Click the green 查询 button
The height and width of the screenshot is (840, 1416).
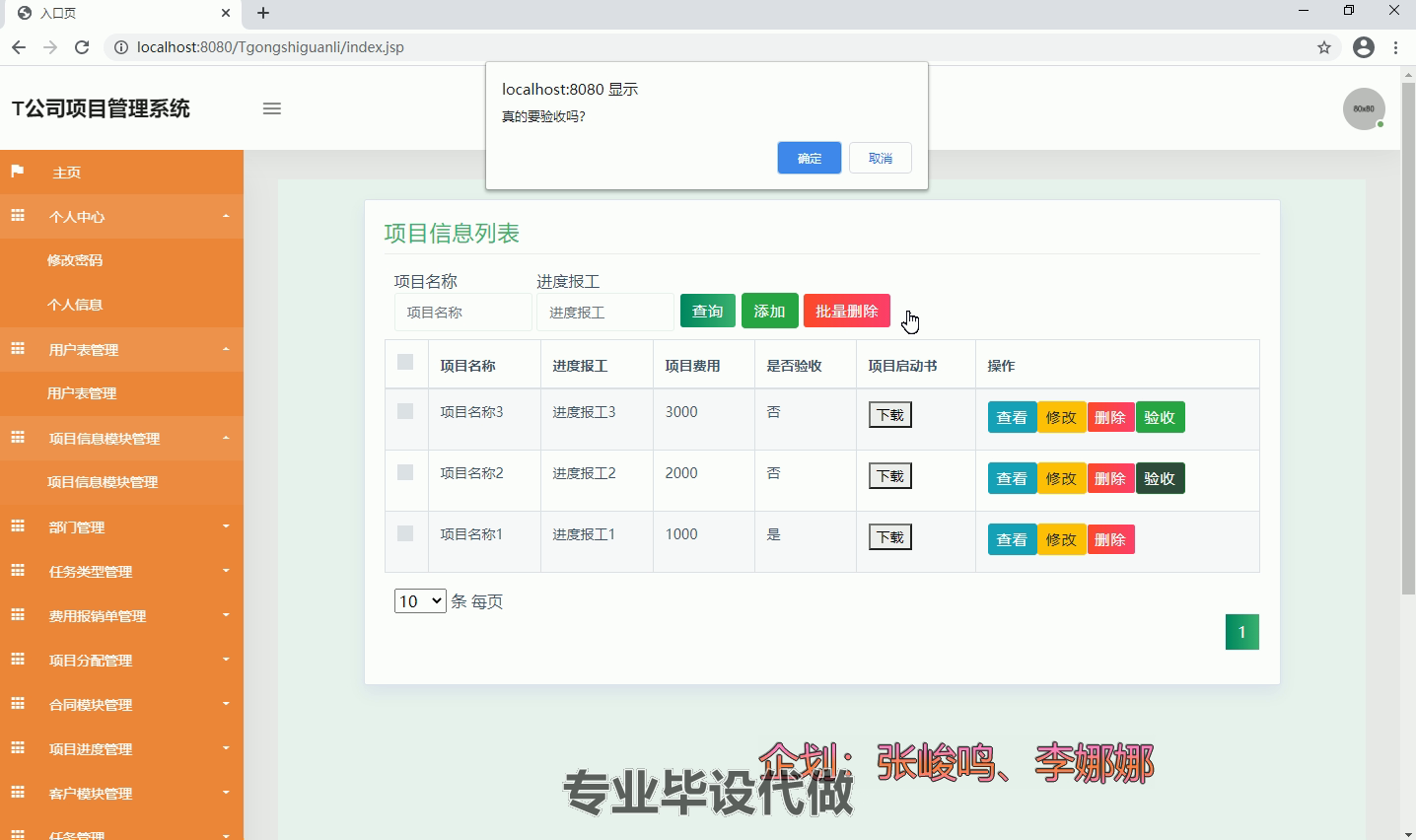click(708, 311)
